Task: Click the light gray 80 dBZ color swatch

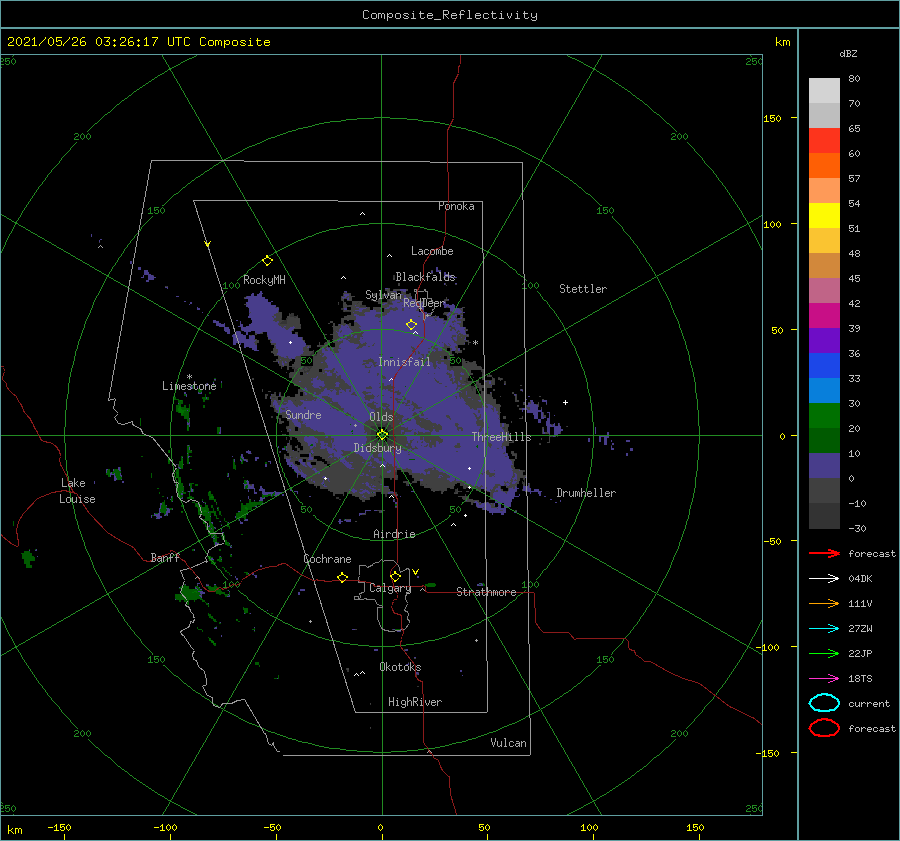Action: pyautogui.click(x=824, y=91)
